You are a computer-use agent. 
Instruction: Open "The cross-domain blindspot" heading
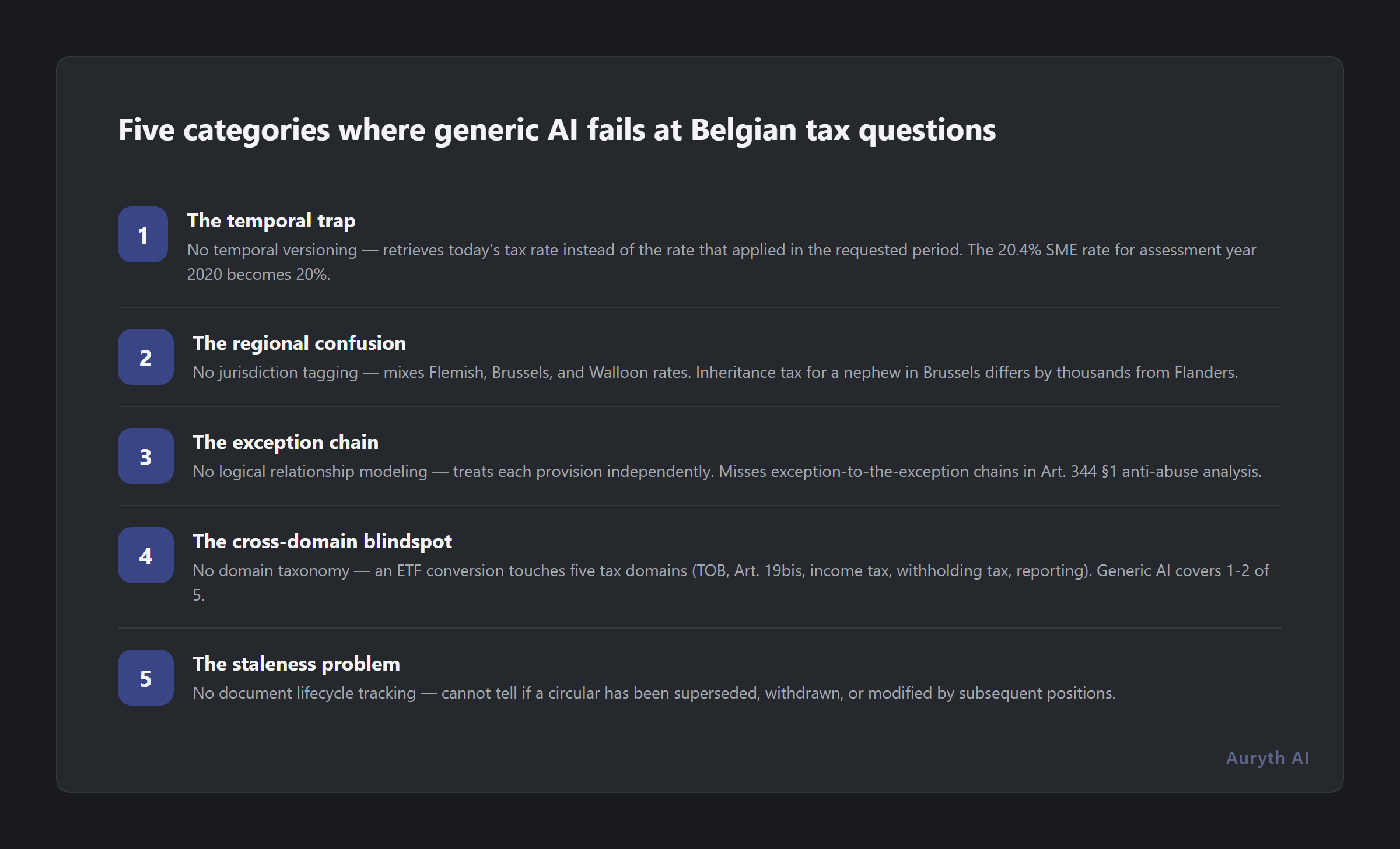pos(322,542)
